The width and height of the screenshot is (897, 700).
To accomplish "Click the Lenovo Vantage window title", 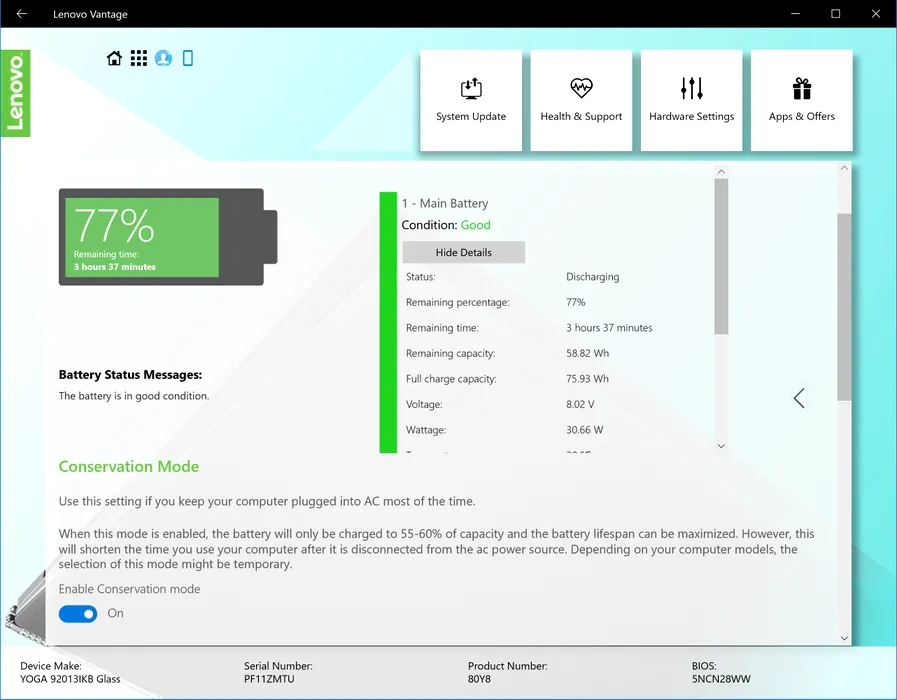I will click(x=90, y=14).
